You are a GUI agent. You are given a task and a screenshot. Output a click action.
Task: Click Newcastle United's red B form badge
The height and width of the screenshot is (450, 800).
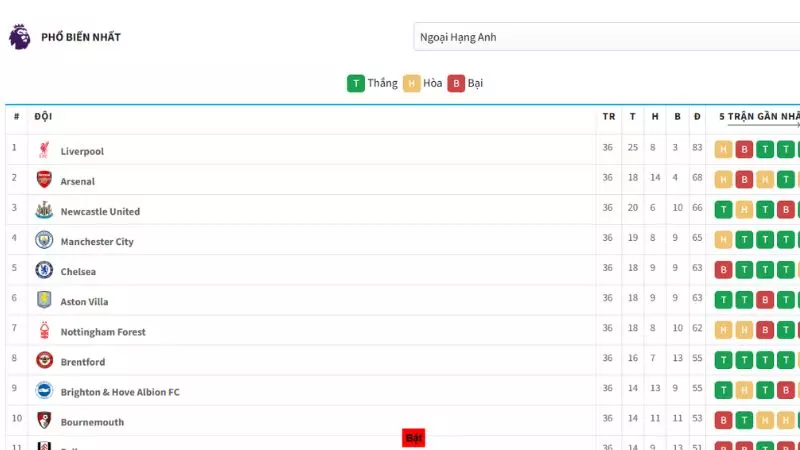[786, 210]
